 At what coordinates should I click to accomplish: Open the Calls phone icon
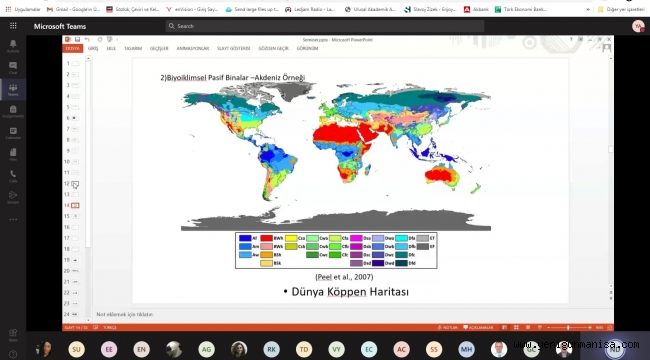click(x=13, y=176)
